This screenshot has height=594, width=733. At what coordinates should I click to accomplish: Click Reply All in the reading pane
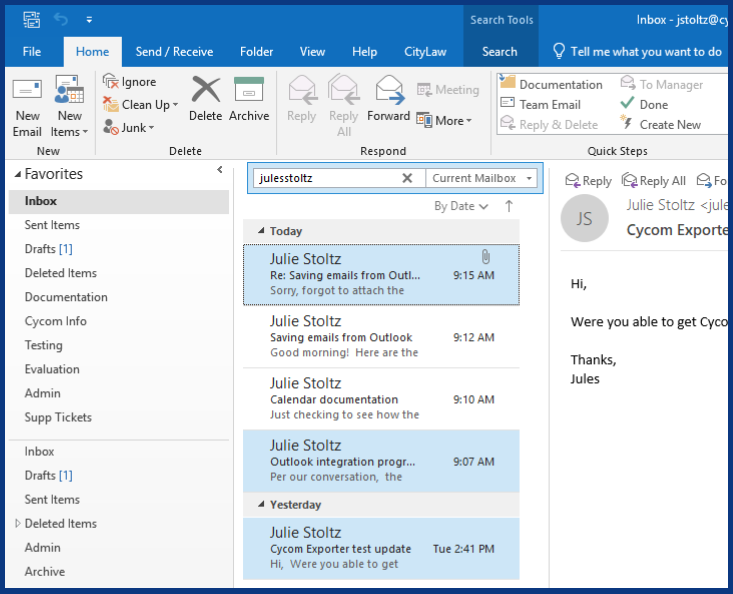(654, 180)
